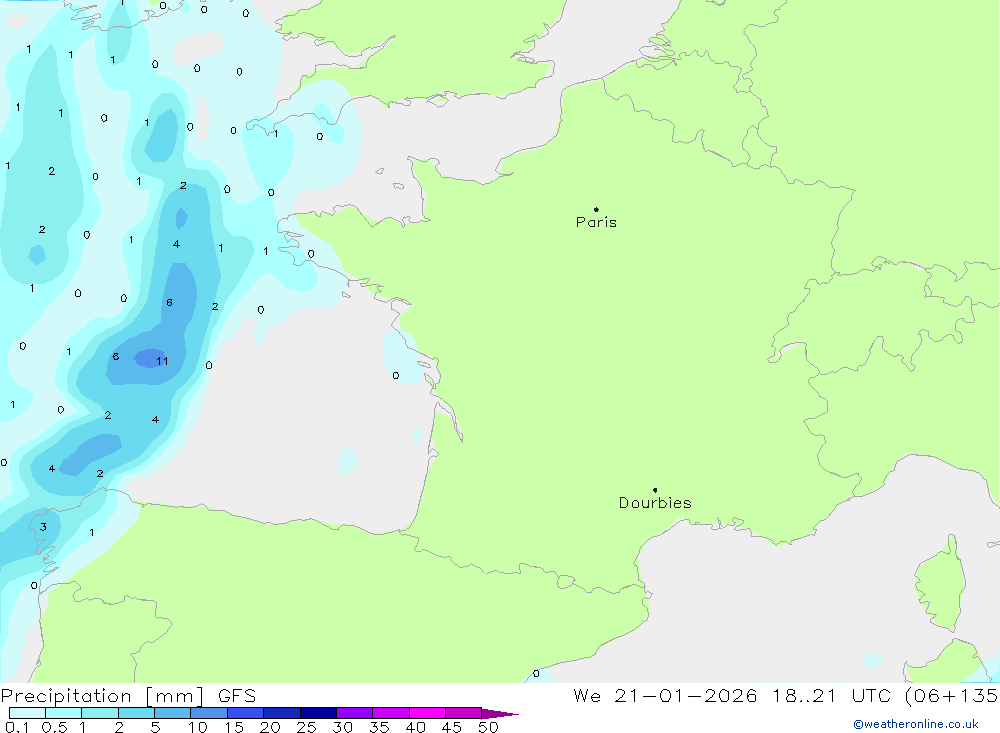The height and width of the screenshot is (733, 1000).
Task: Select the Dourbies location dot marker
Action: click(655, 490)
